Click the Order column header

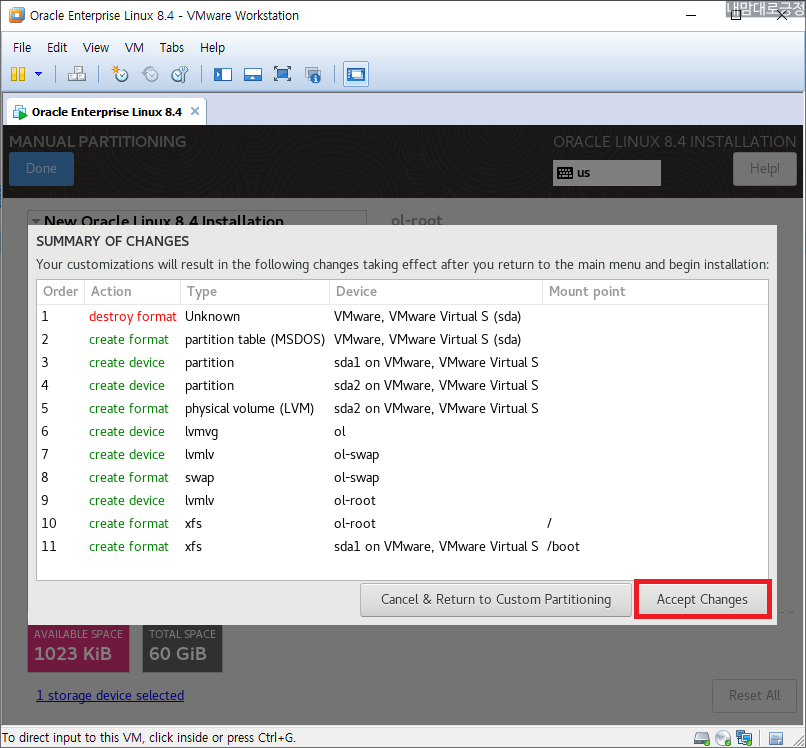(61, 291)
